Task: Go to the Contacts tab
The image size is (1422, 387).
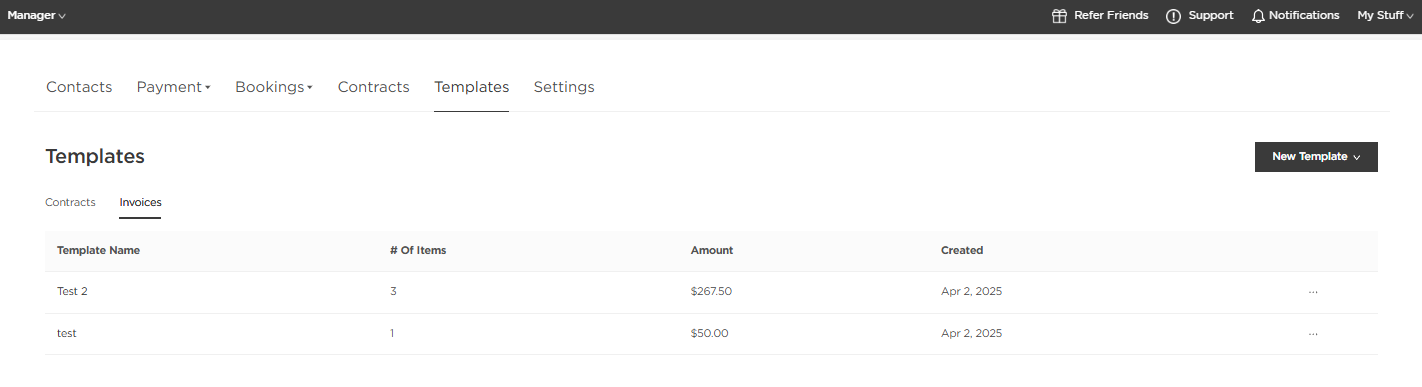Action: (79, 87)
